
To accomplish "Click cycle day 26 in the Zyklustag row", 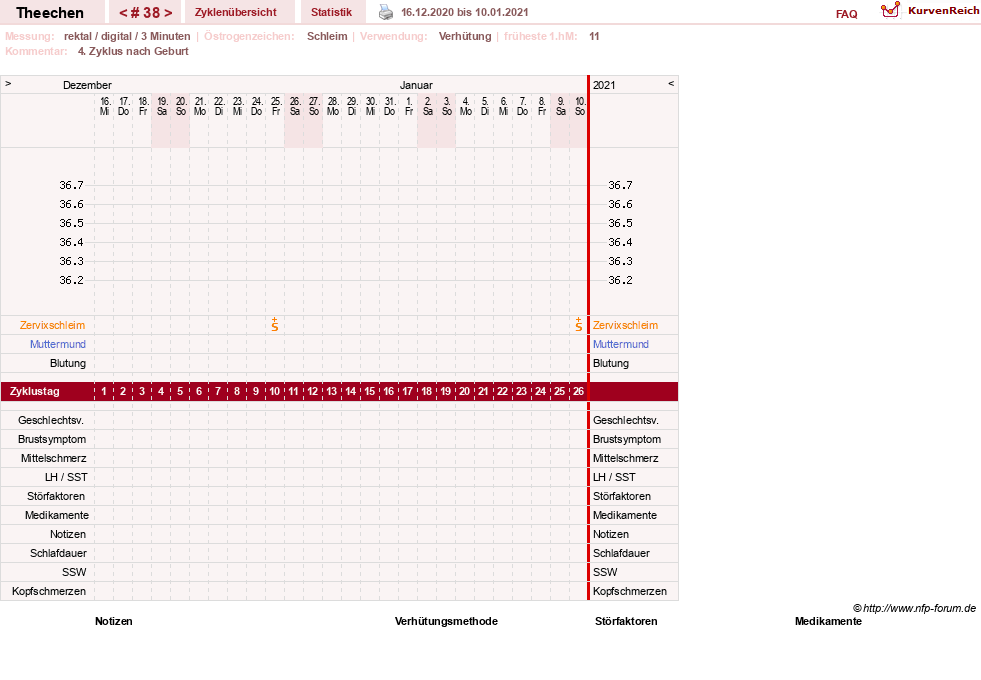I will point(578,392).
